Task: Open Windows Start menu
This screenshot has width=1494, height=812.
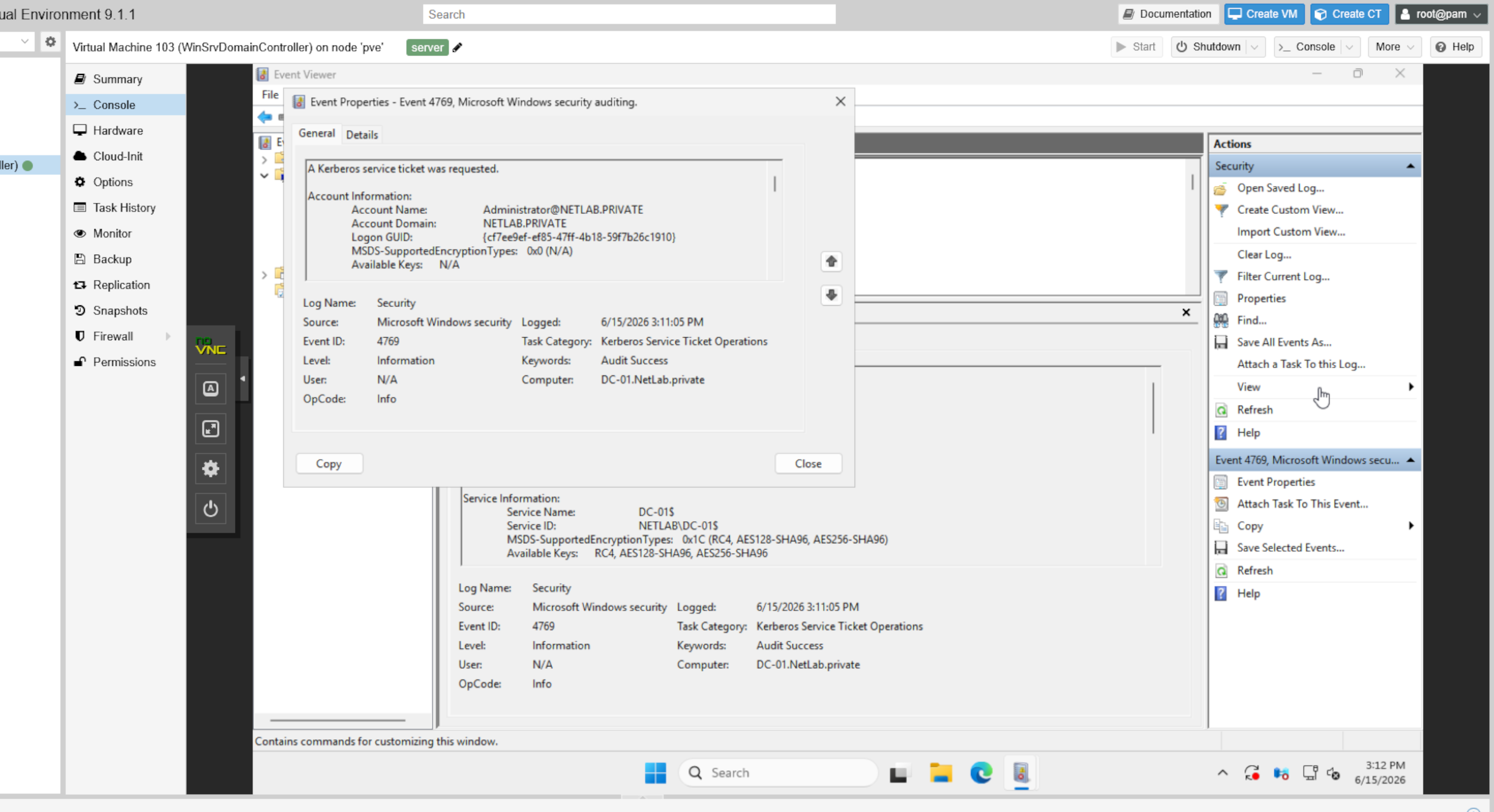Action: 655,773
